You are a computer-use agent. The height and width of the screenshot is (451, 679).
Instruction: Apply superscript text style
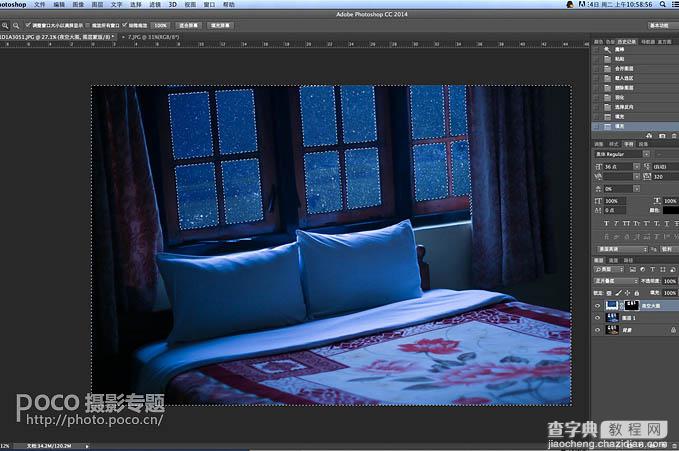pos(646,224)
